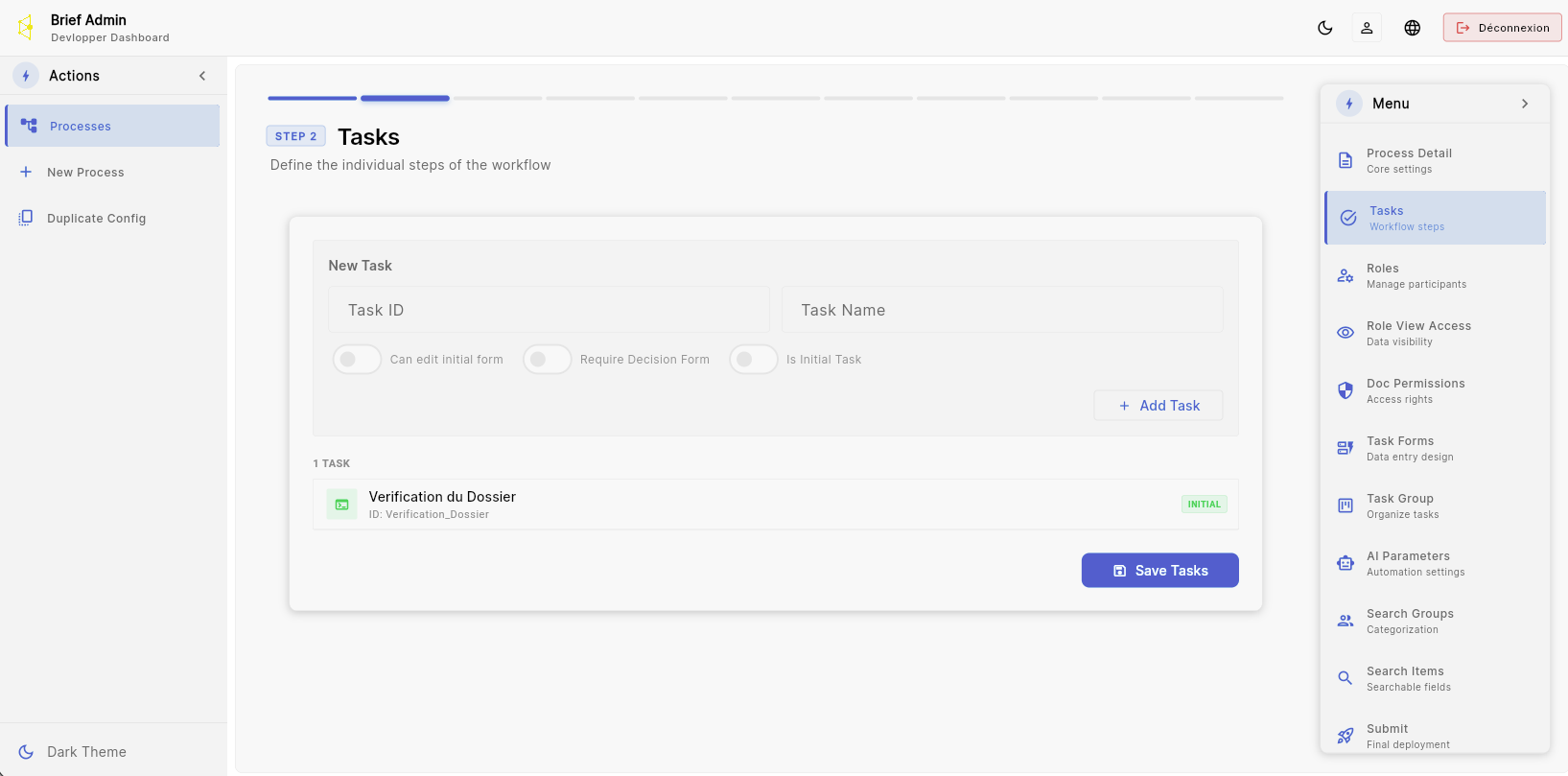Screen dimensions: 1568x776
Task: Focus the Task ID input field
Action: pos(549,310)
